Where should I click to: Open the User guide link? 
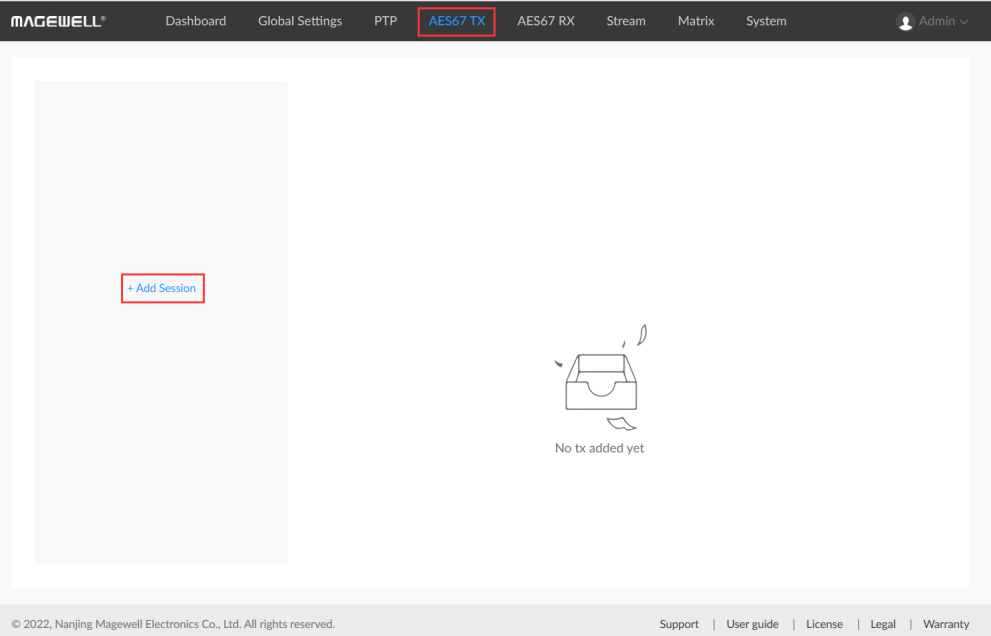[752, 624]
